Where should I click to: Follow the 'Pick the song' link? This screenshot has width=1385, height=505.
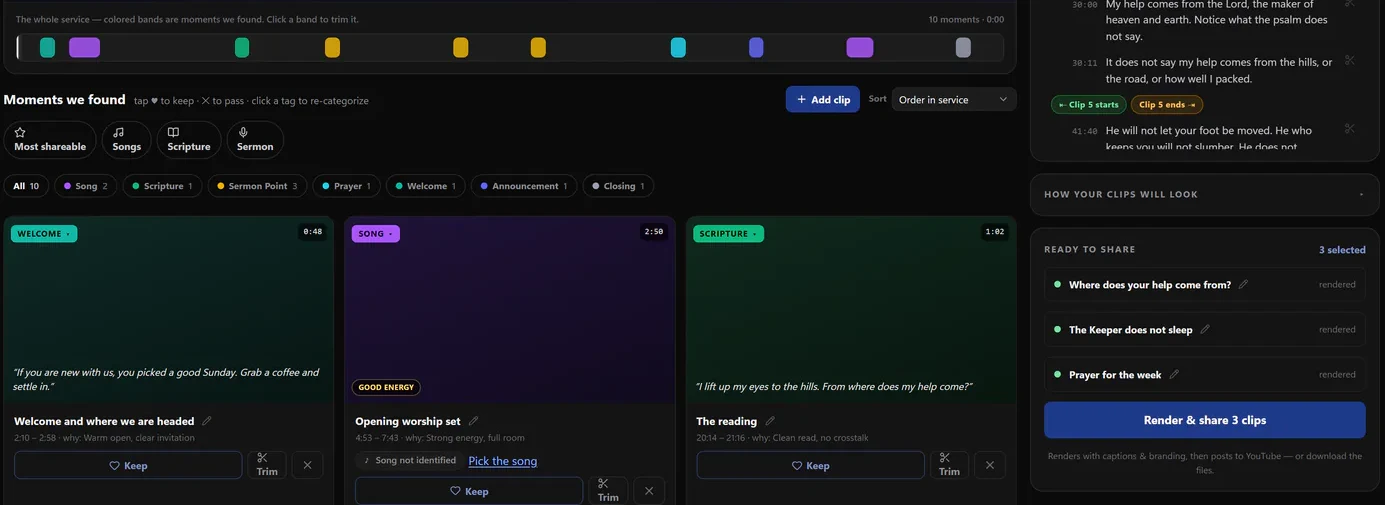(x=503, y=461)
